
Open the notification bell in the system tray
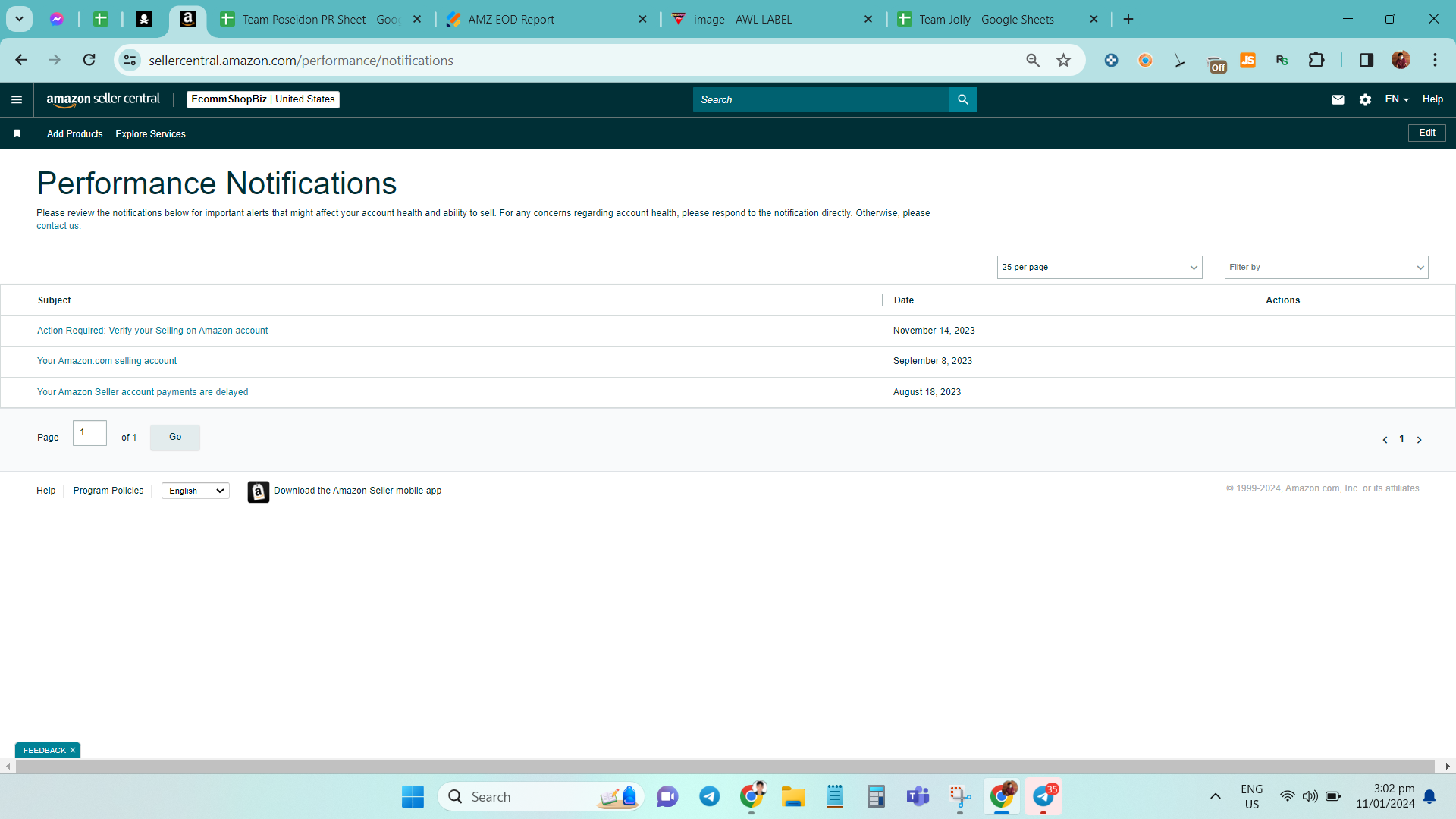pos(1429,796)
